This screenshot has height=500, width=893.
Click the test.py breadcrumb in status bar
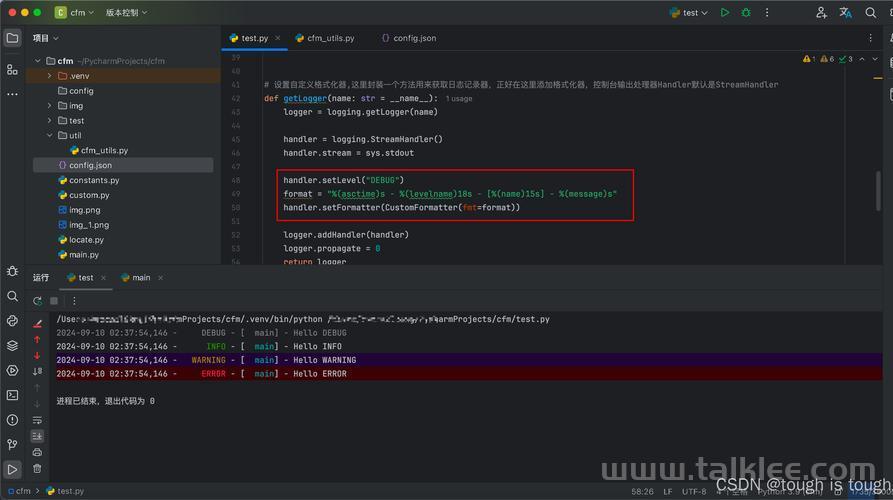coord(65,491)
